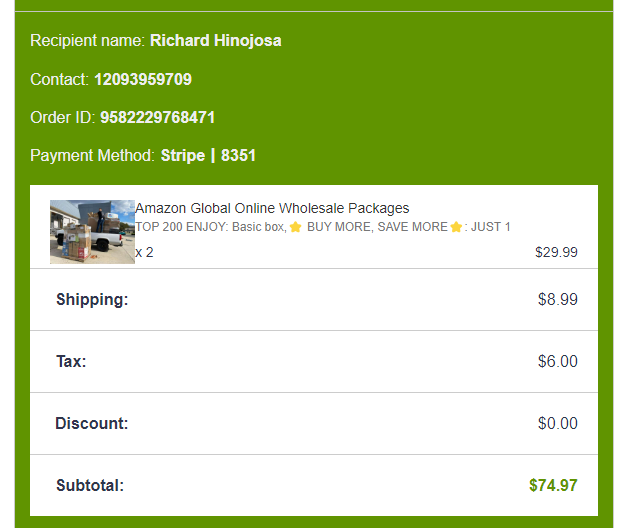The height and width of the screenshot is (528, 624).
Task: Click the star icon before BUY MORE
Action: tap(296, 227)
